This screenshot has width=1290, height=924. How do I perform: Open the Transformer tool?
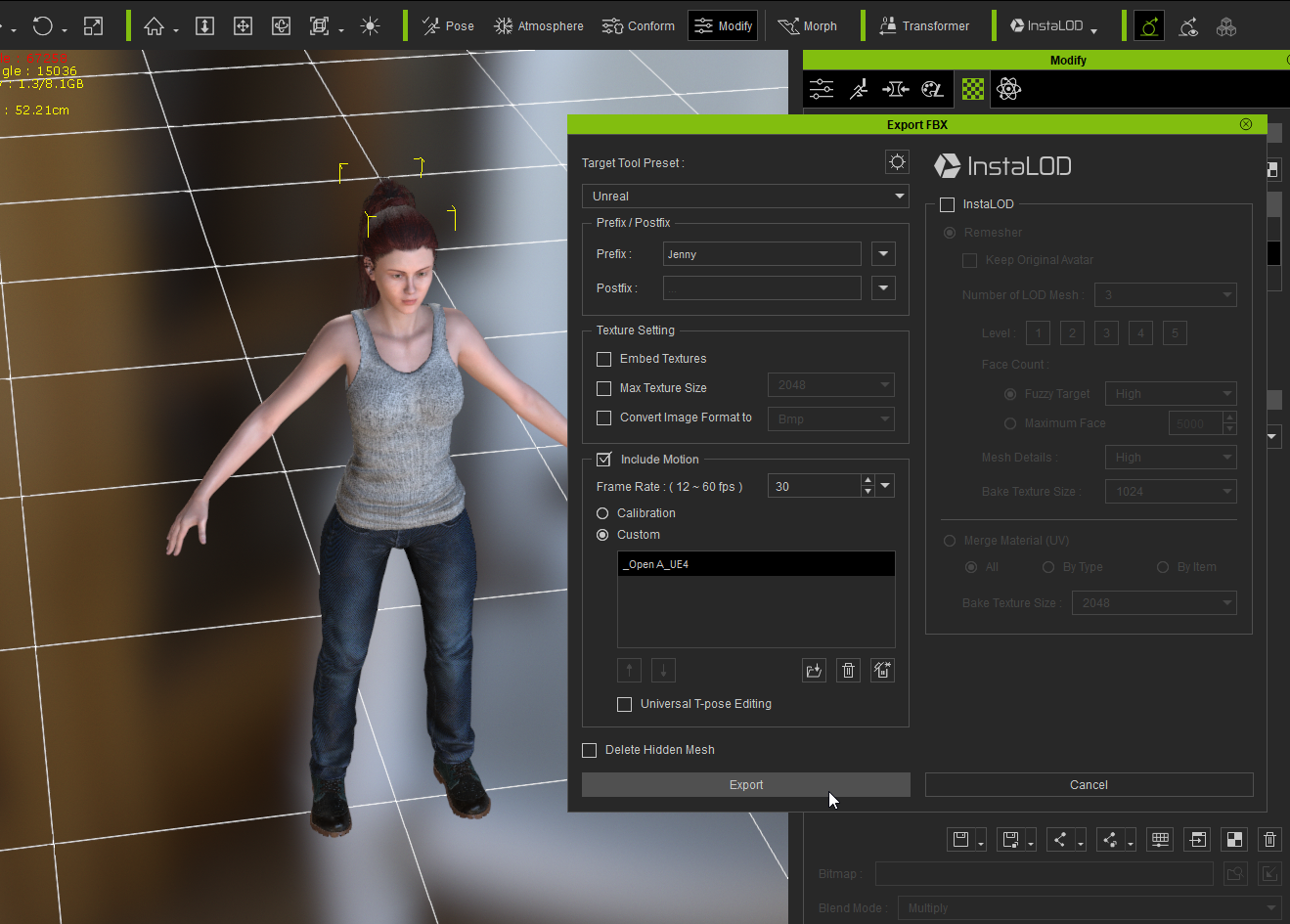pyautogui.click(x=924, y=26)
